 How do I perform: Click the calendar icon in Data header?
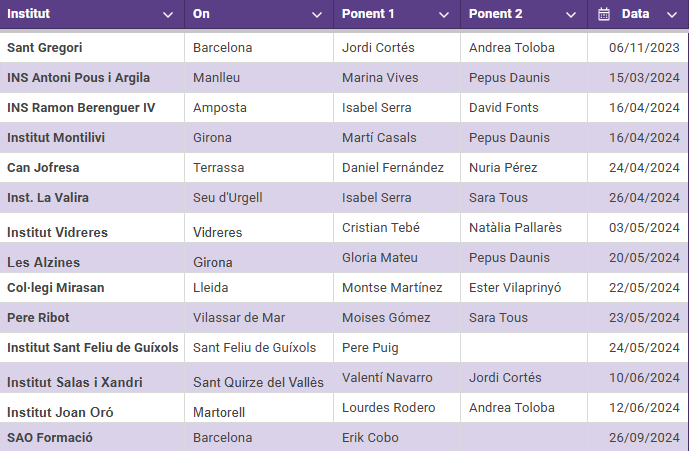coord(604,14)
